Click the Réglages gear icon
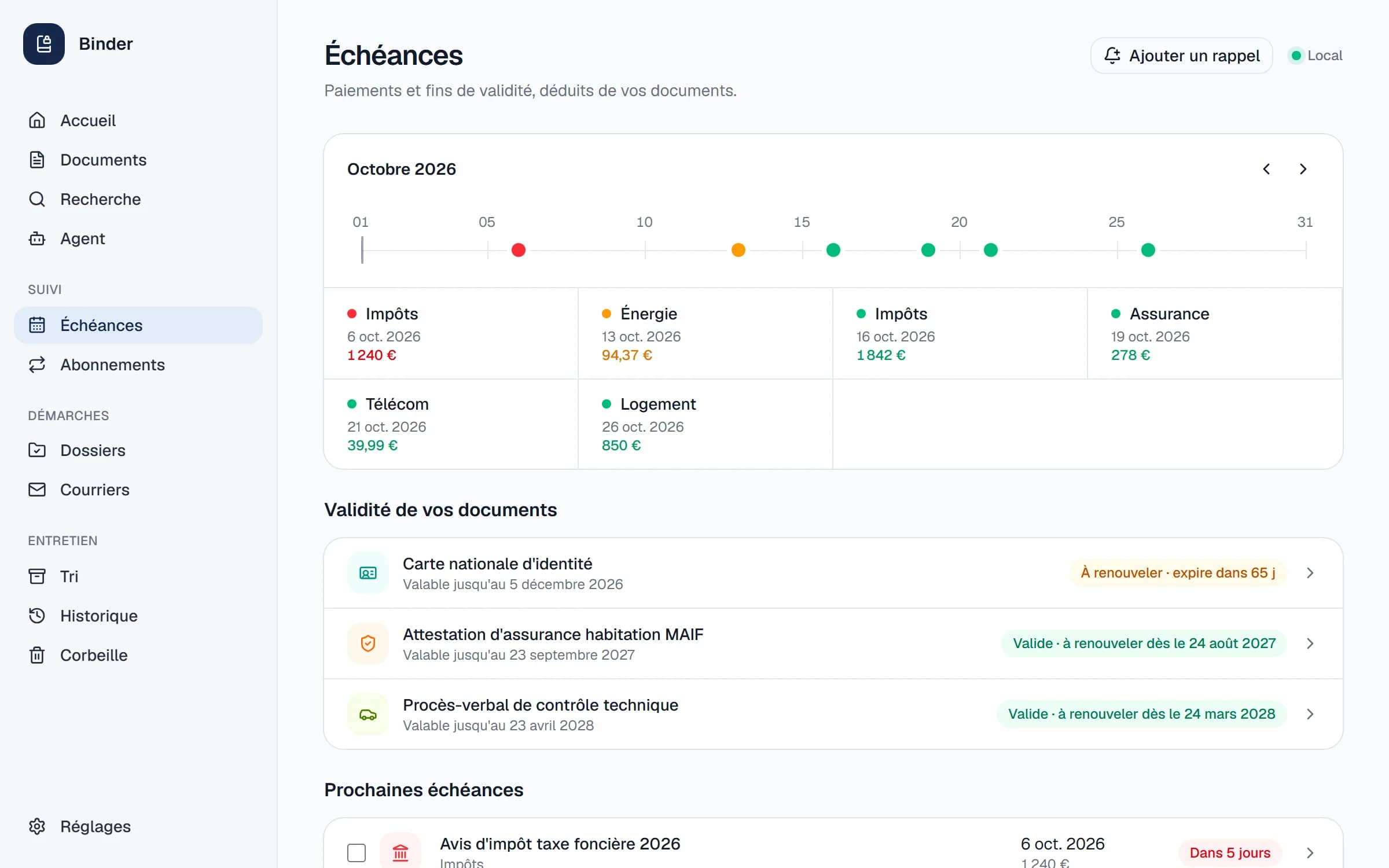Image resolution: width=1389 pixels, height=868 pixels. pyautogui.click(x=37, y=826)
